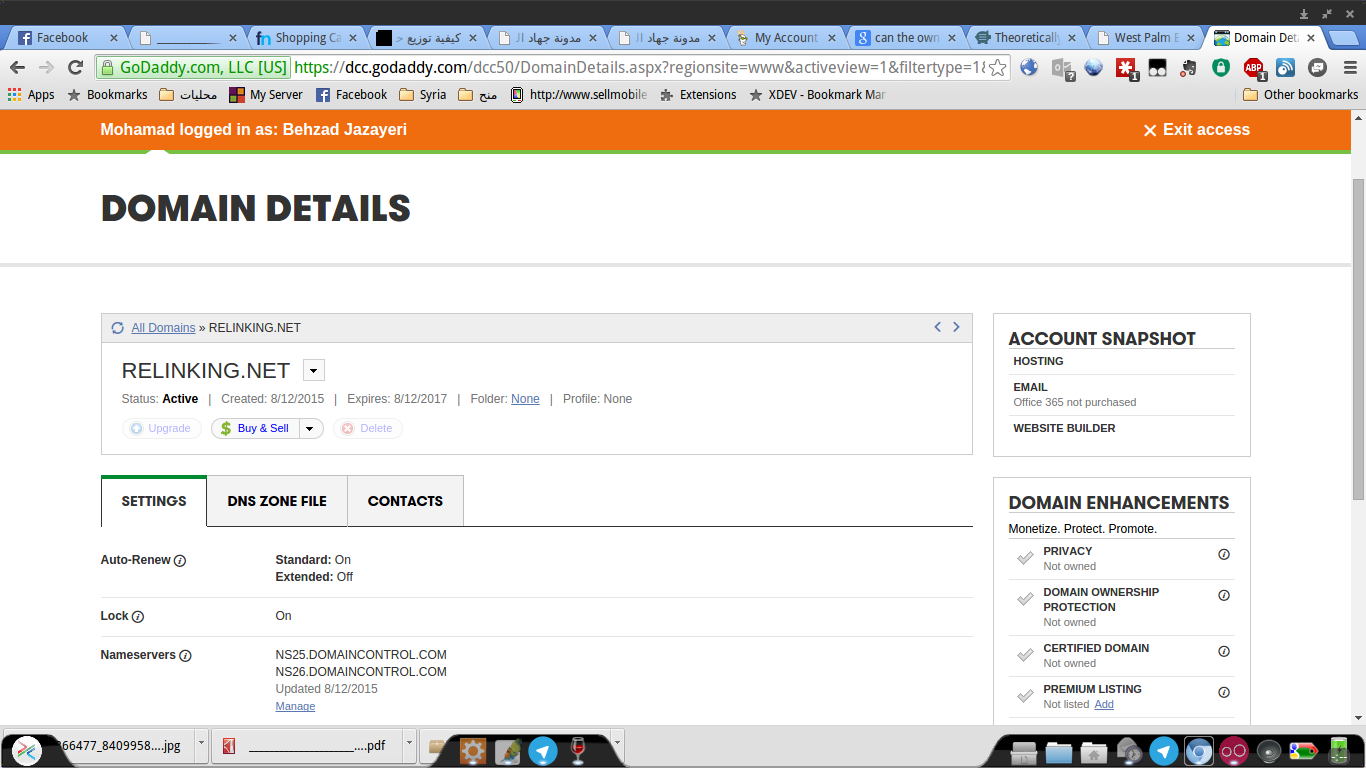
Task: Refresh the domain list icon beside All Domains
Action: [x=118, y=328]
